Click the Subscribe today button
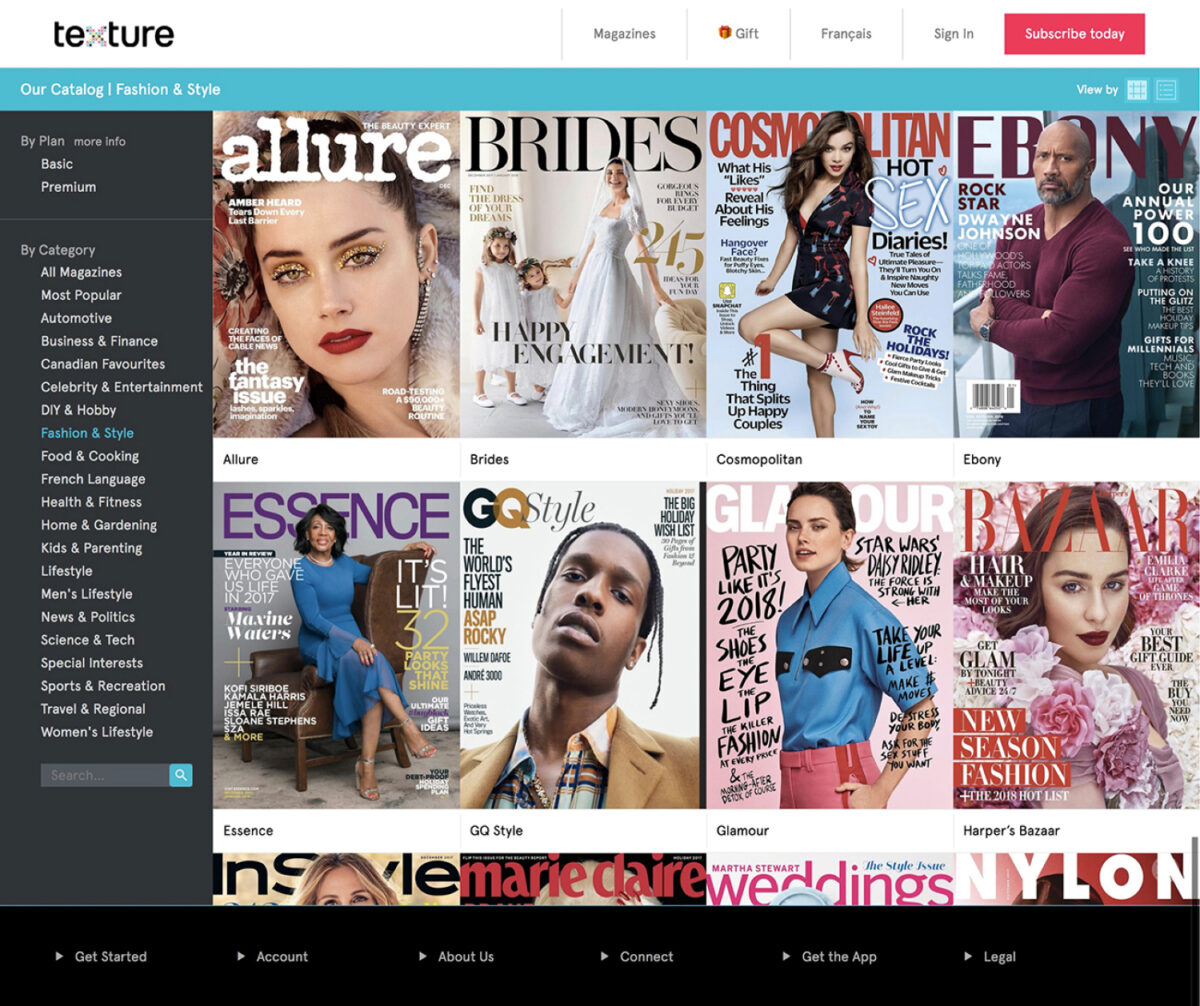This screenshot has width=1200, height=1006. pos(1075,34)
